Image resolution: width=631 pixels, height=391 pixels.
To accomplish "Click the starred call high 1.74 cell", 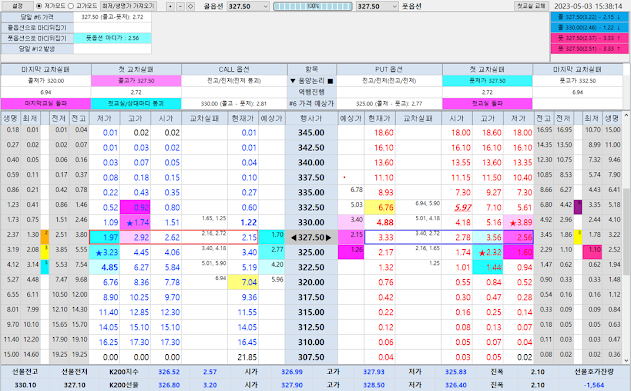I will (135, 222).
